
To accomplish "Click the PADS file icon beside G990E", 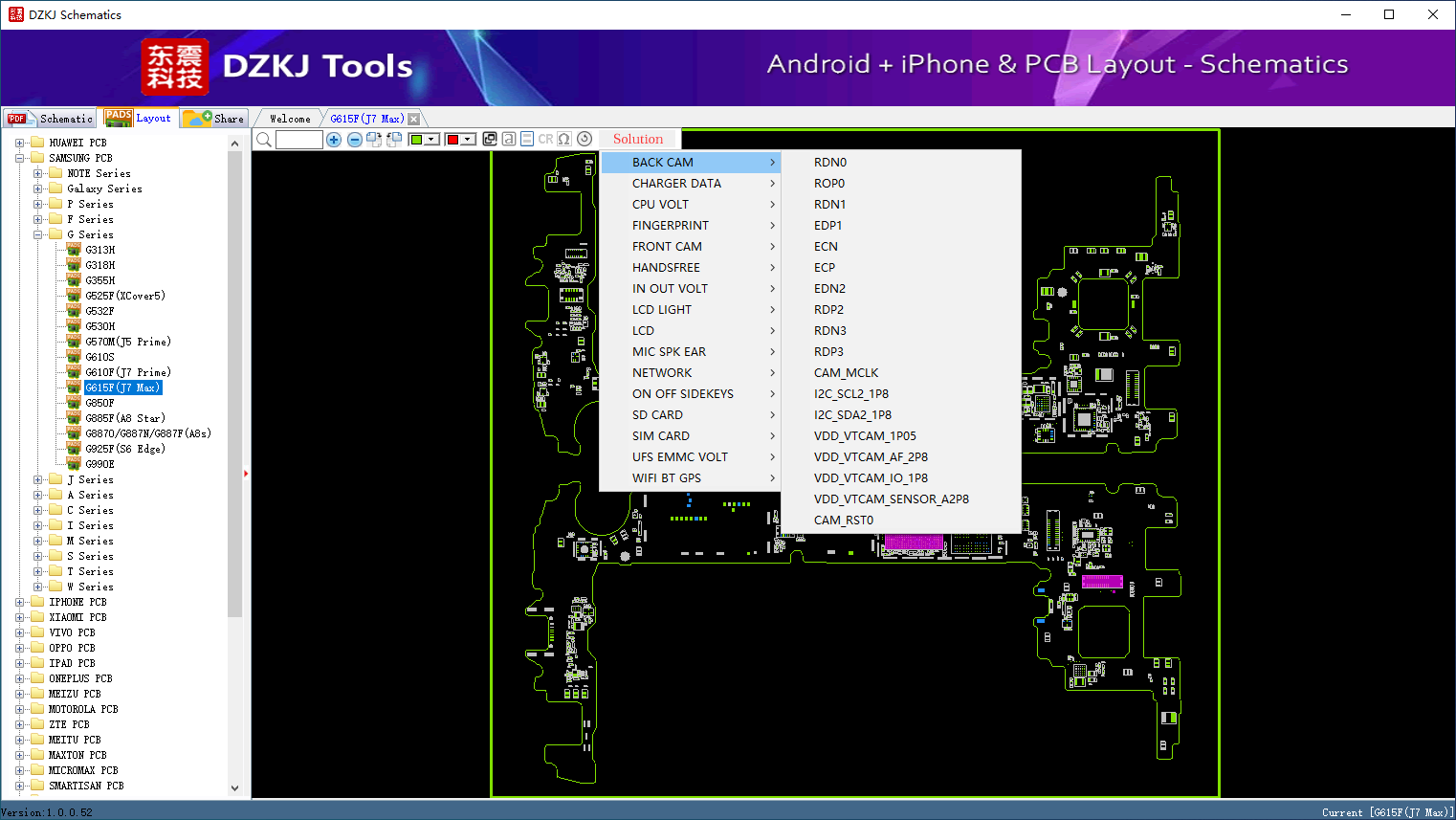I will (x=74, y=464).
